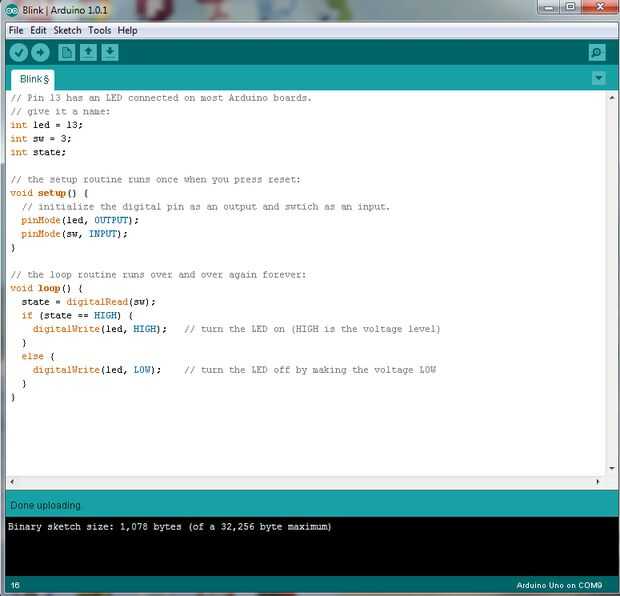Click comment 'turn the LED off by making'
The width and height of the screenshot is (620, 596).
pyautogui.click(x=310, y=370)
